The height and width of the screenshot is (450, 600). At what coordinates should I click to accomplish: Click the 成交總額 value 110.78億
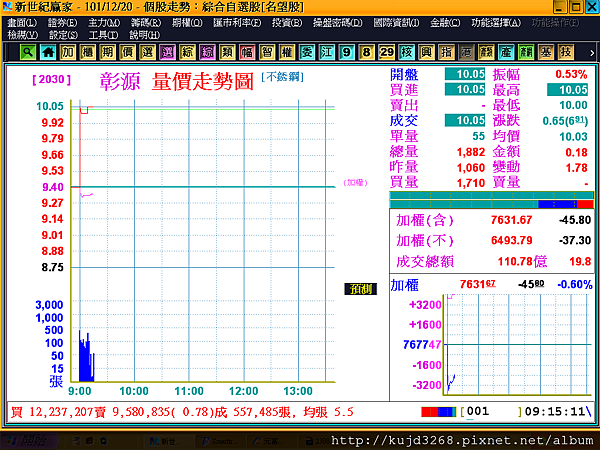[x=522, y=262]
